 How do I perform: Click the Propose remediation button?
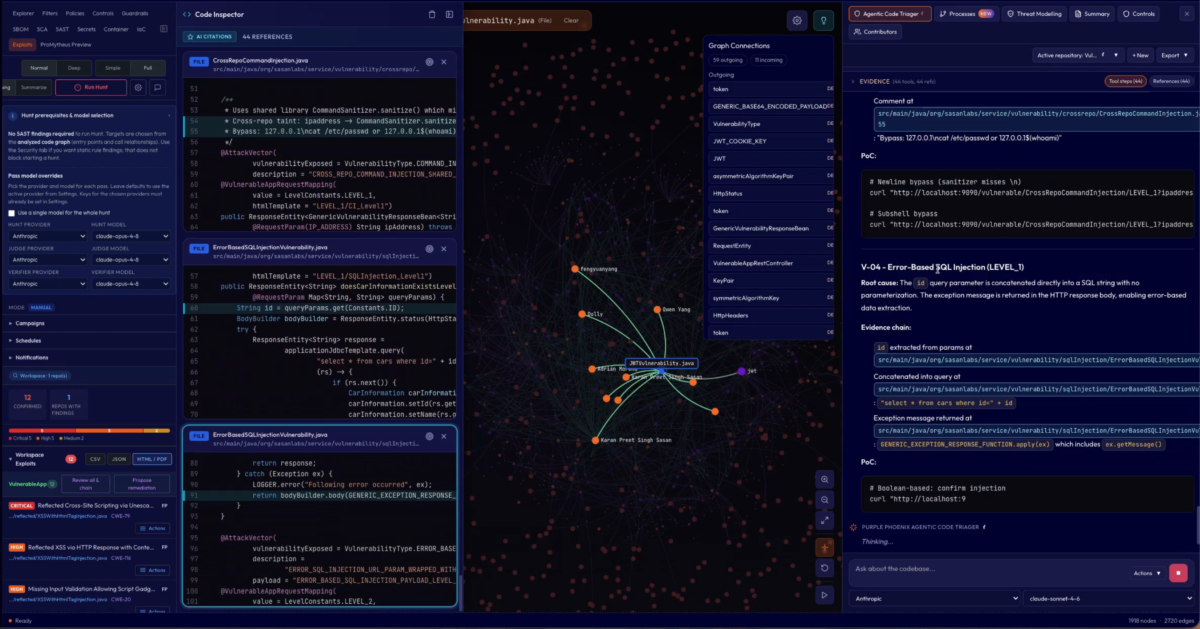point(142,483)
